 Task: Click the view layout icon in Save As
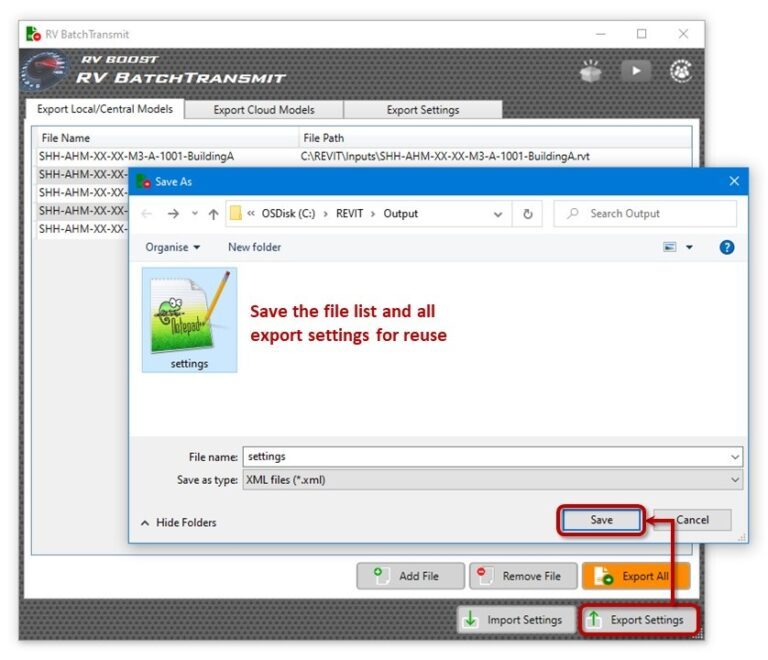click(x=670, y=247)
